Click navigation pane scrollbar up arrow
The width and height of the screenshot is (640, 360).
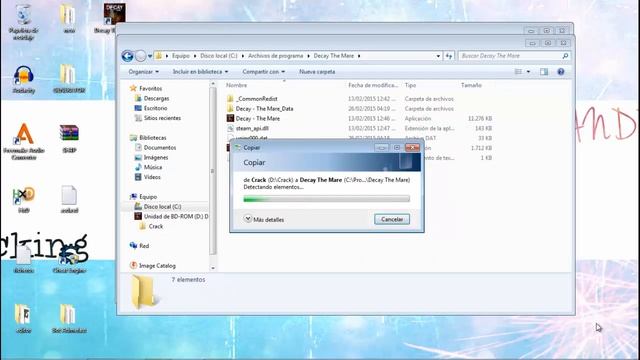[x=213, y=84]
